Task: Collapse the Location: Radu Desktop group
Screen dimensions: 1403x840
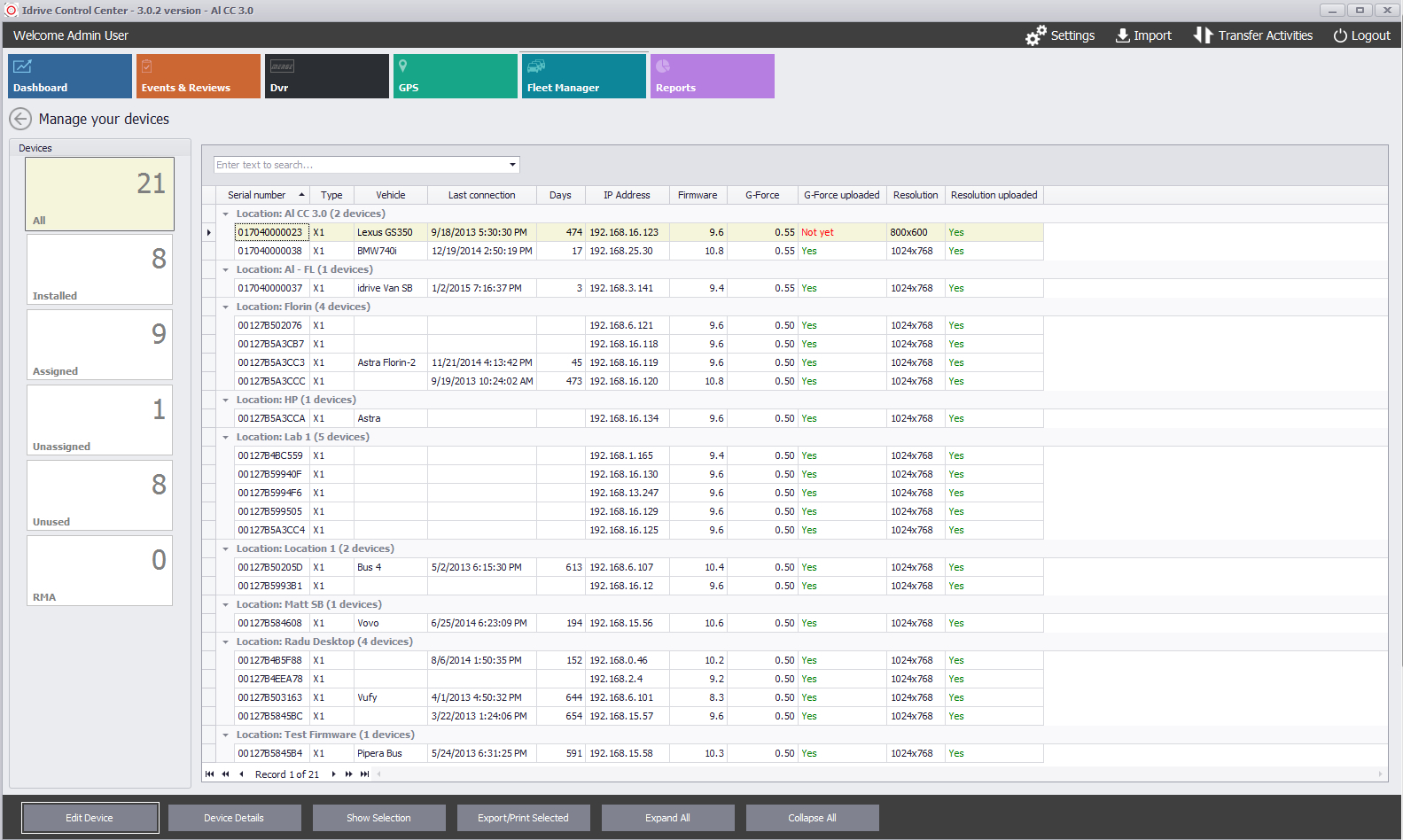Action: [226, 642]
